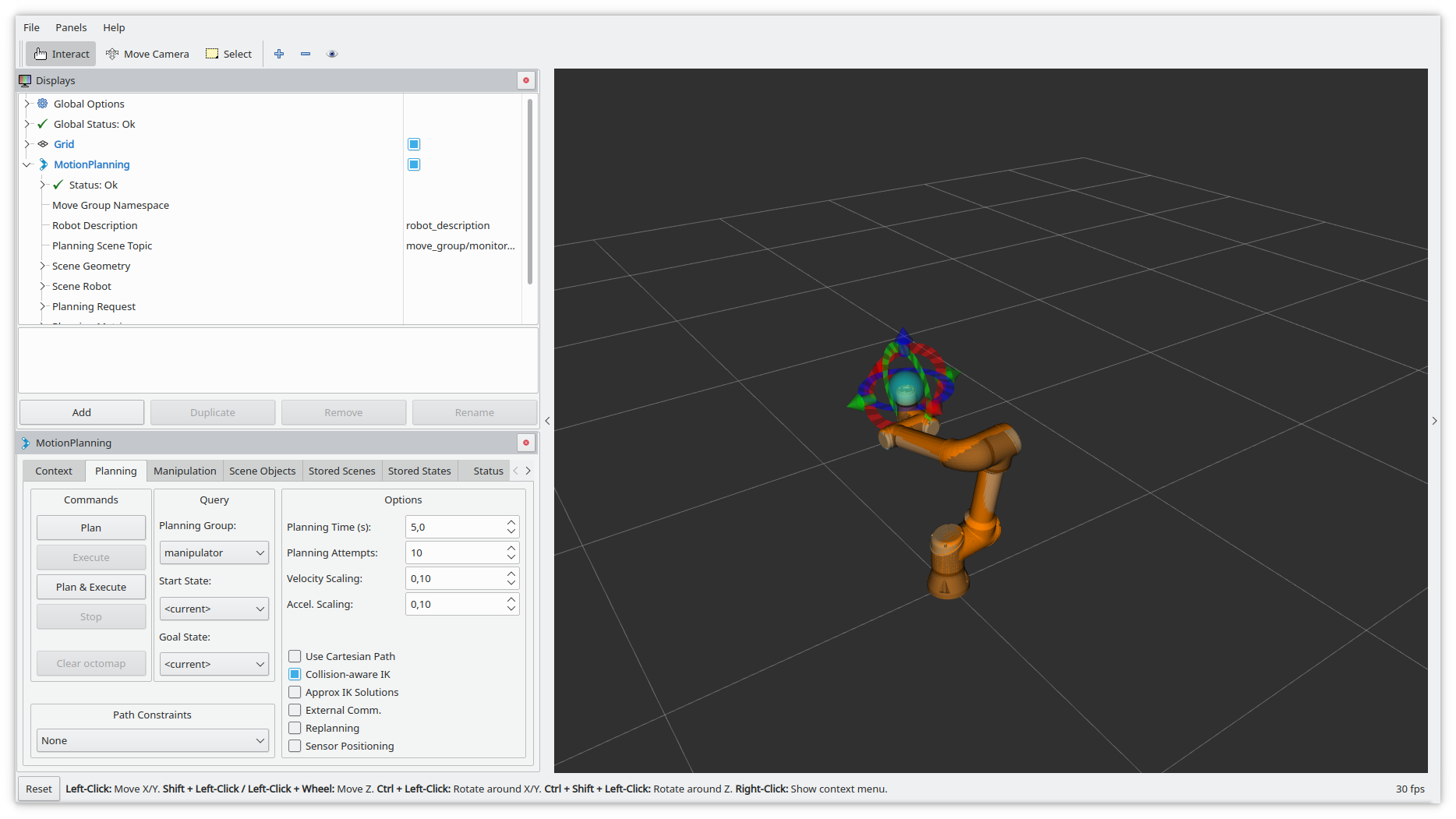Close the Displays panel

526,80
